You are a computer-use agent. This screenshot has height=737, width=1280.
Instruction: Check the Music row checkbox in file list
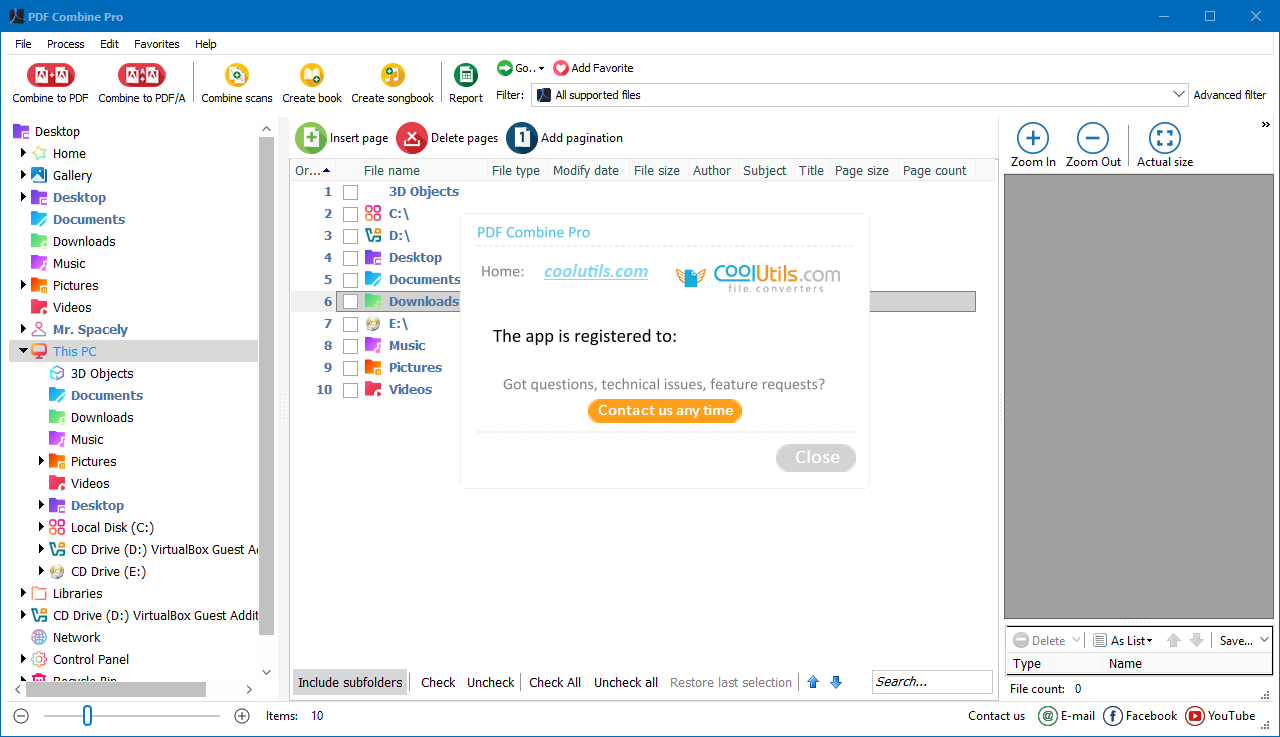coord(350,346)
